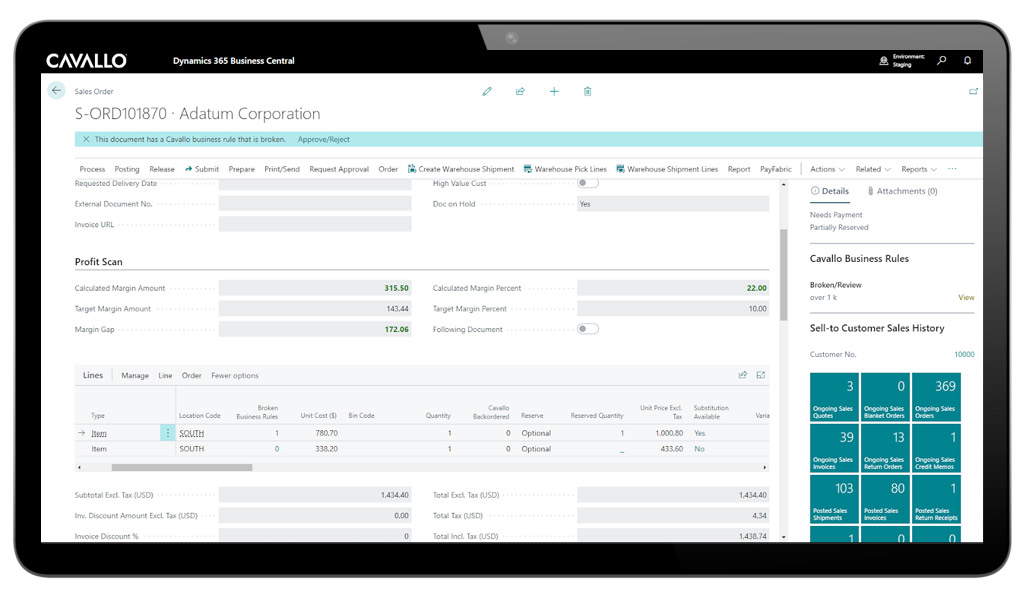Open the Request Approval menu
The height and width of the screenshot is (596, 1024).
click(339, 169)
